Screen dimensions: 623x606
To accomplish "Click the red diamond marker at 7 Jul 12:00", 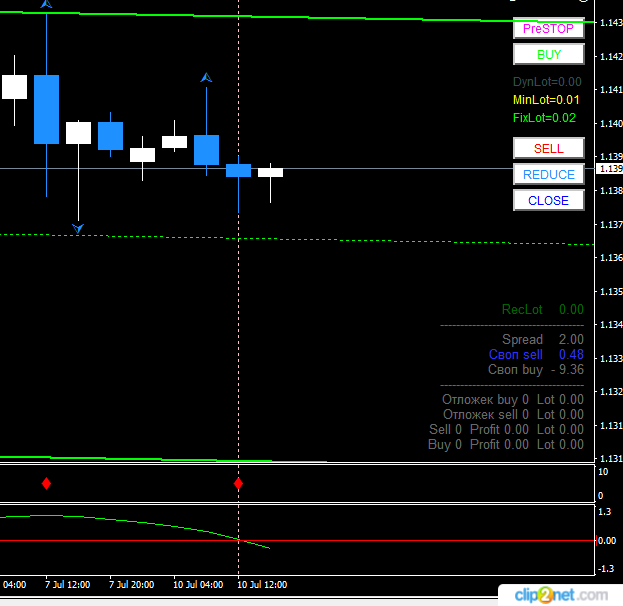I will point(46,484).
